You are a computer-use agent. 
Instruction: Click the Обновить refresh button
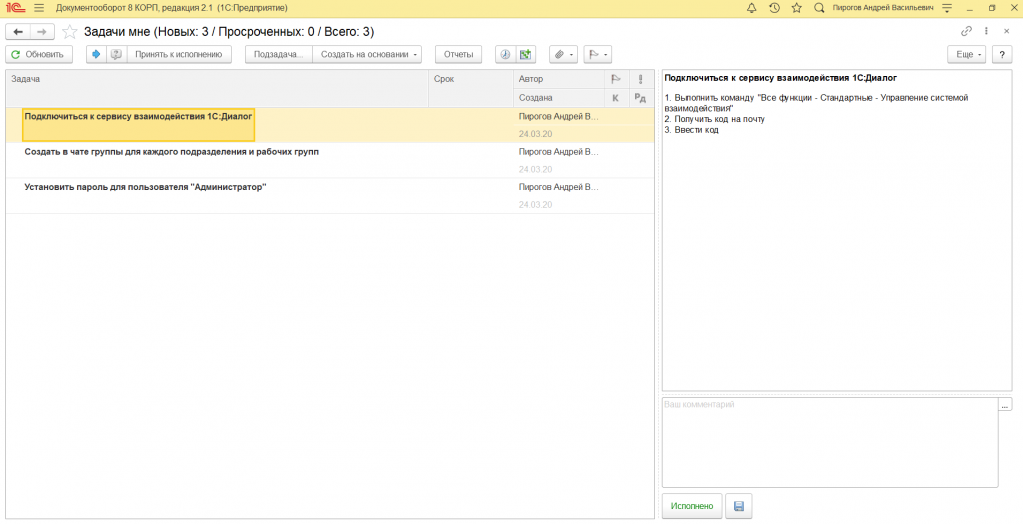[x=39, y=54]
